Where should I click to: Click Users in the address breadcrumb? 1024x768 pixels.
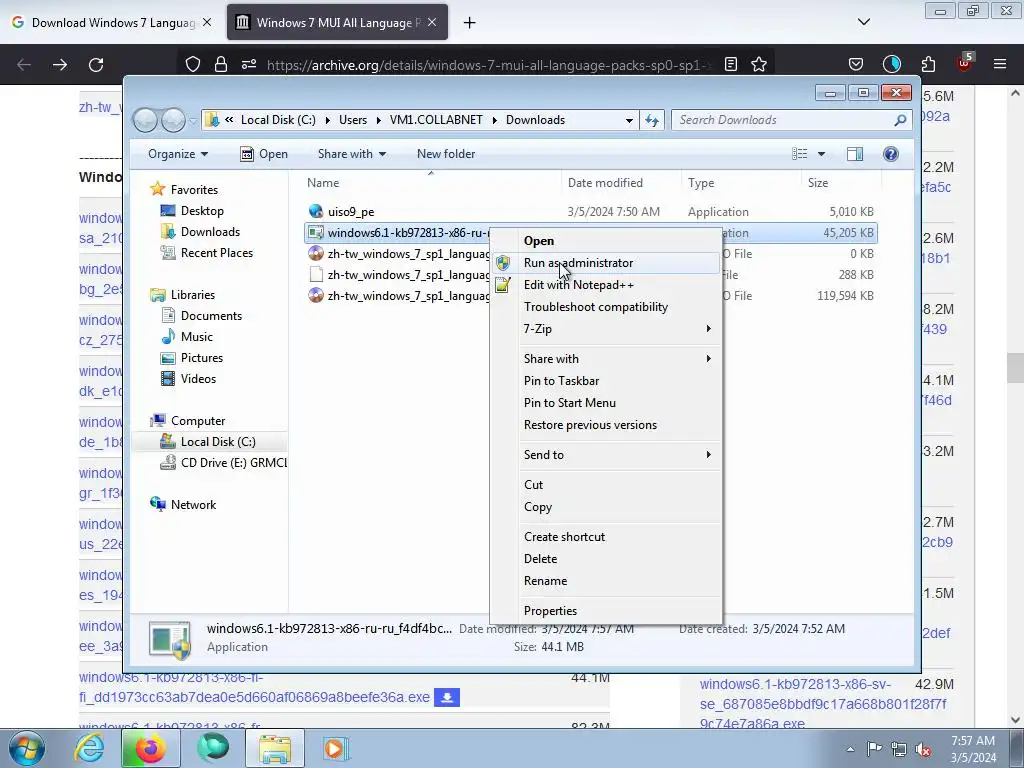tap(353, 120)
